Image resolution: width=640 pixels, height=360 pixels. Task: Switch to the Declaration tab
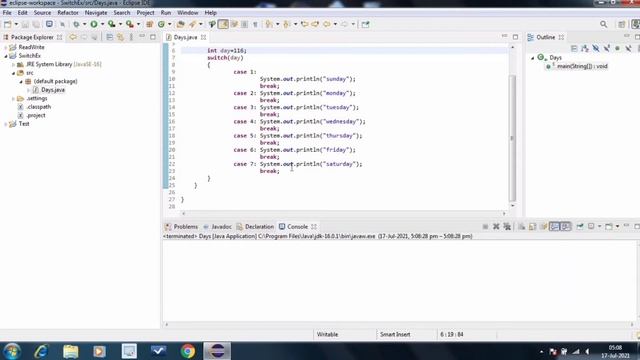255,227
